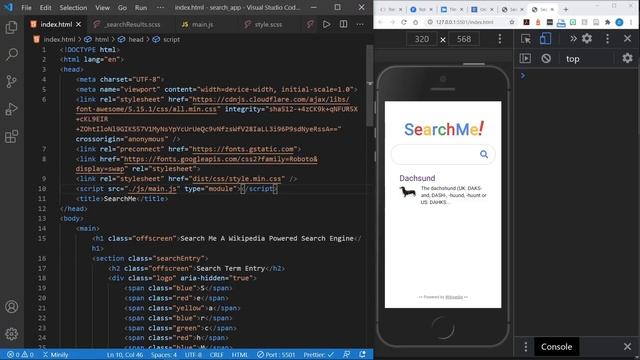Follow the fonts.gstatic.com link in code
This screenshot has height=360, width=640.
tap(243, 149)
